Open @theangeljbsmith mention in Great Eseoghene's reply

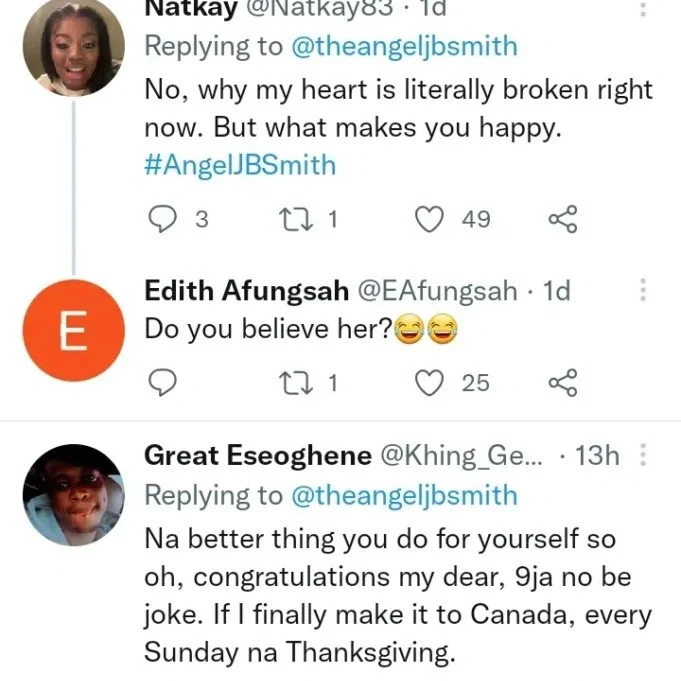404,495
